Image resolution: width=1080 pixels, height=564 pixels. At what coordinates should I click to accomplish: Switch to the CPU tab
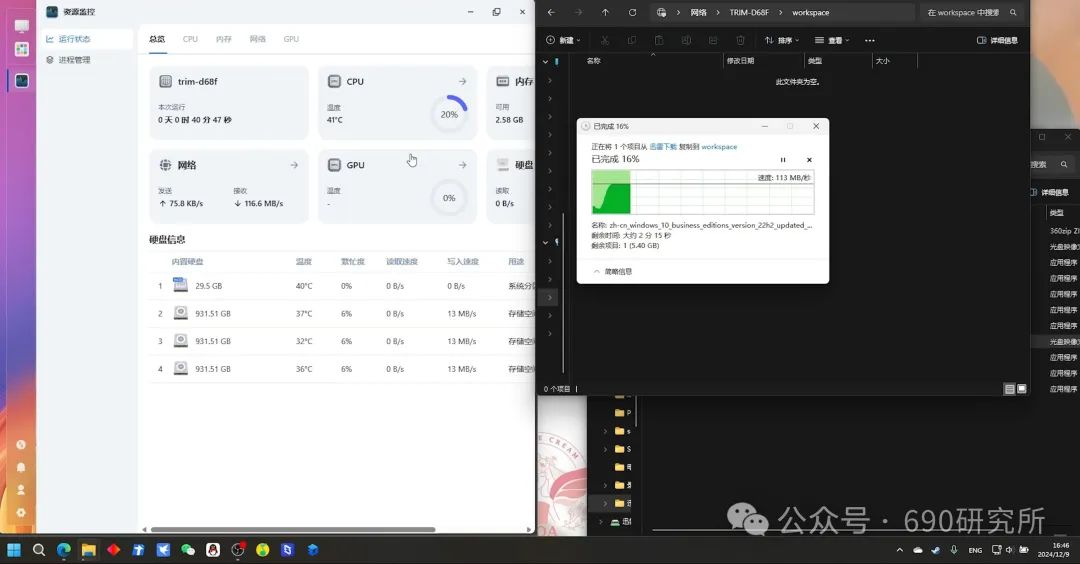(190, 39)
